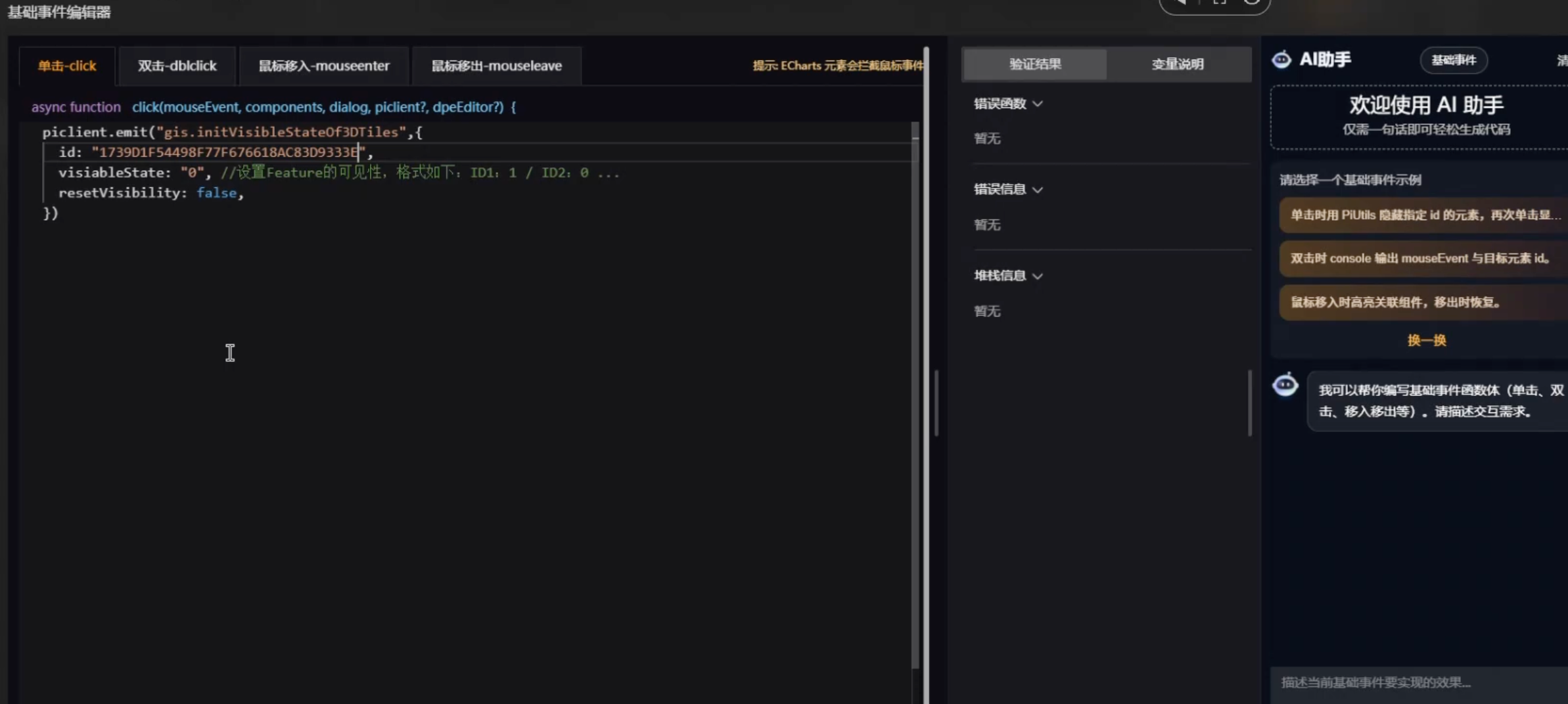This screenshot has height=704, width=1568.
Task: Choose the PiUtils 隐藏指定 id example
Action: (1423, 215)
